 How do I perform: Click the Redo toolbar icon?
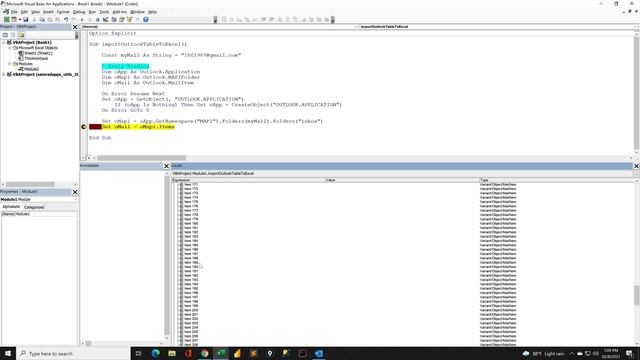coord(74,20)
